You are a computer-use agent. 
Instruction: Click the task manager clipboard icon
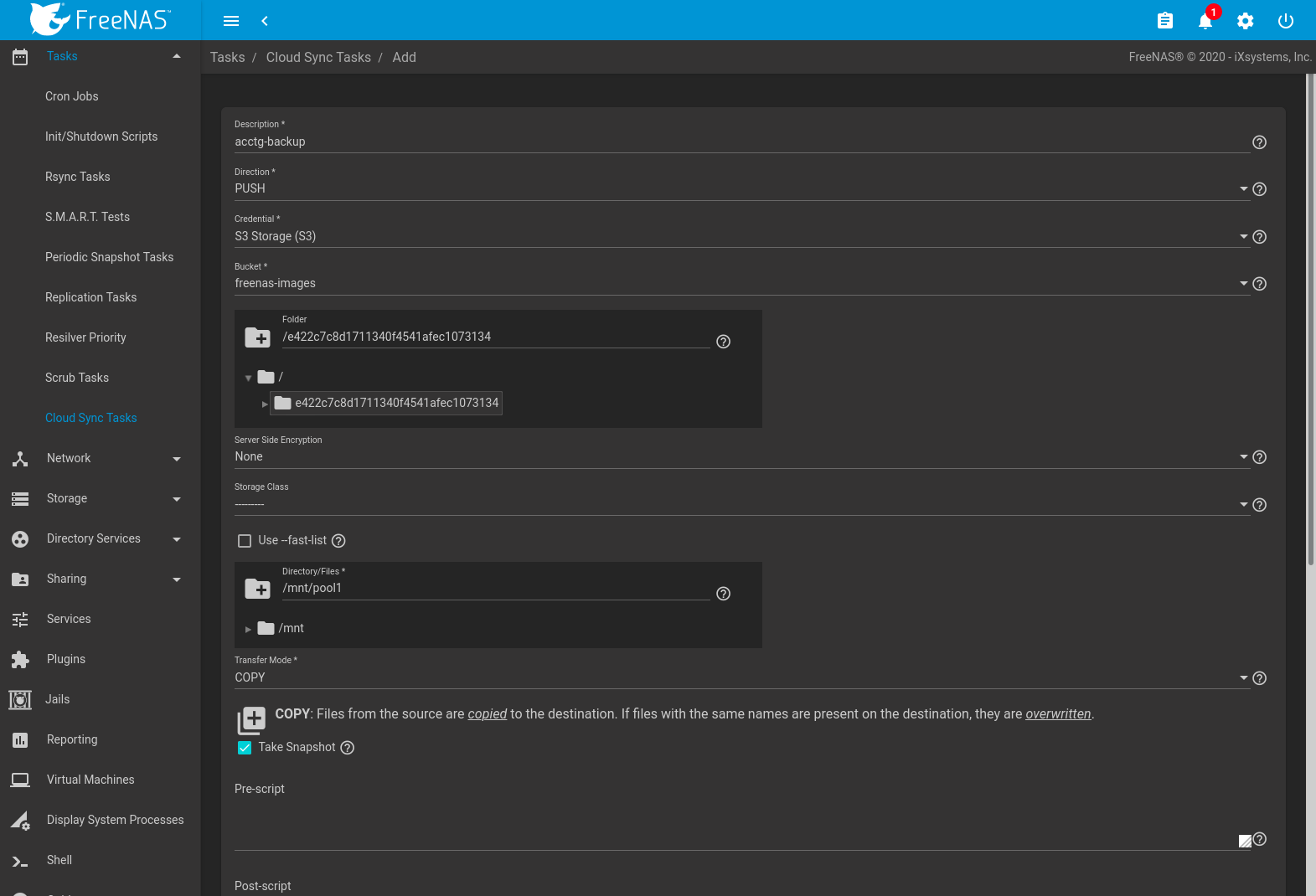(1164, 21)
